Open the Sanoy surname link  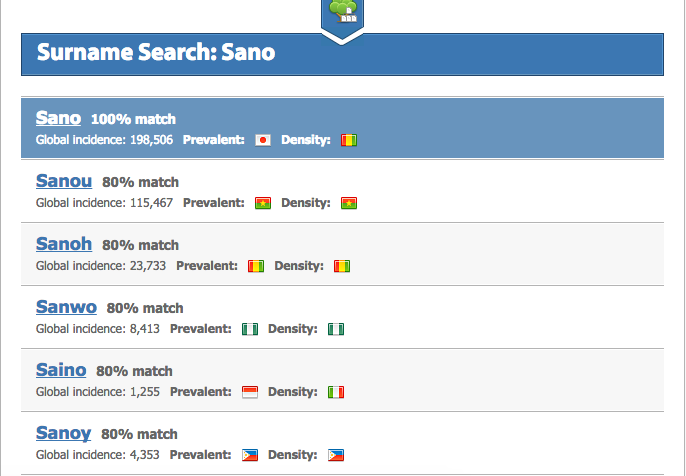point(63,433)
